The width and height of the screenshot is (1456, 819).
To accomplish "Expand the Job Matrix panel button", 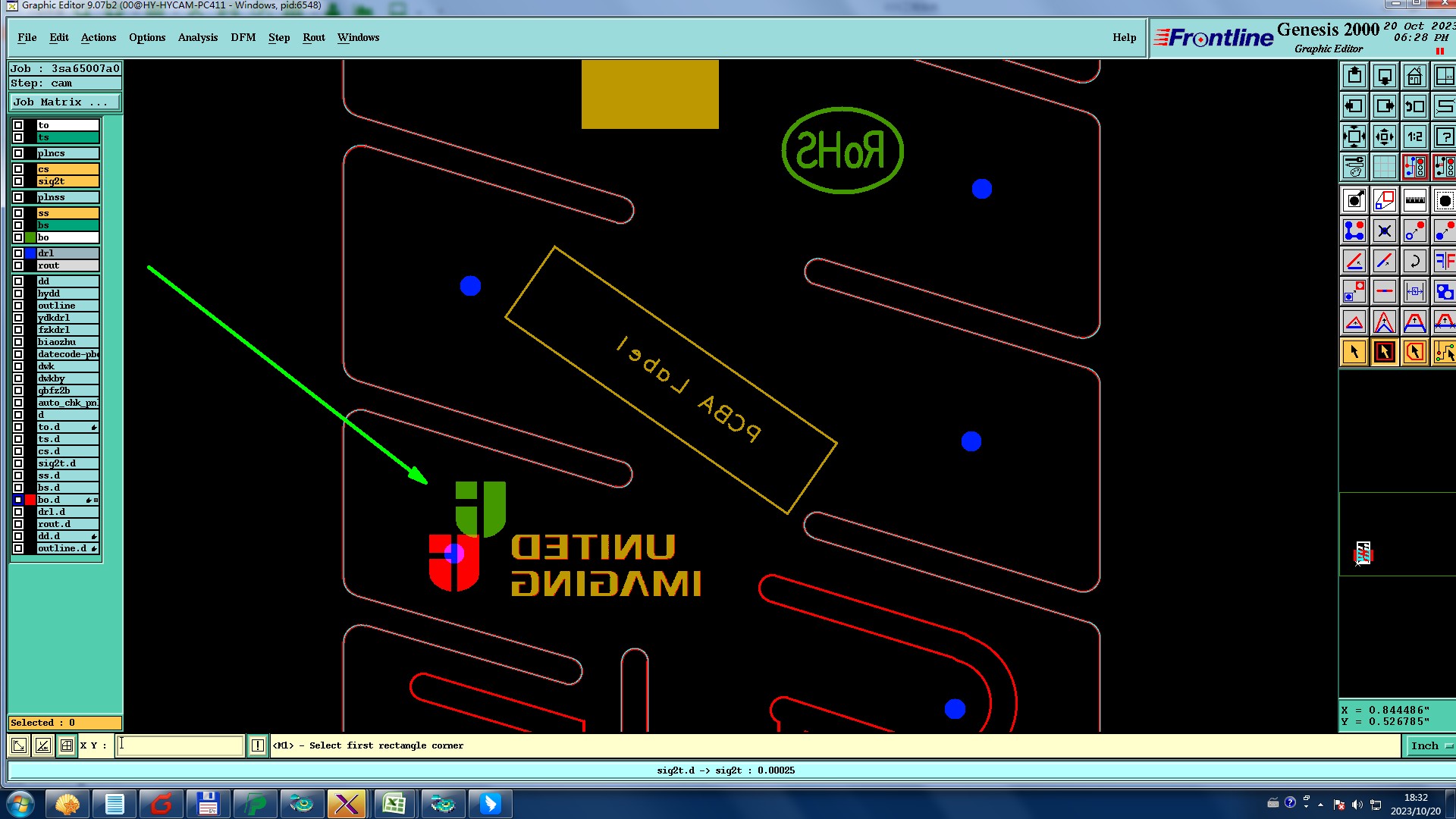I will (65, 102).
